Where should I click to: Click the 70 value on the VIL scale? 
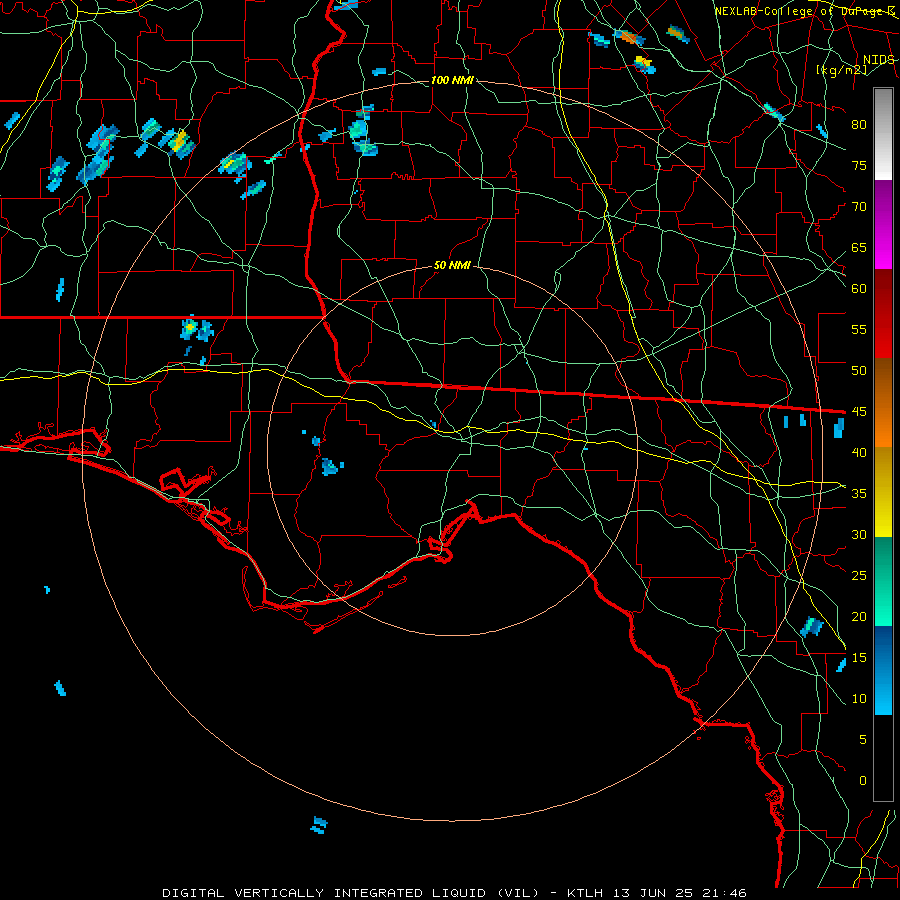(859, 207)
